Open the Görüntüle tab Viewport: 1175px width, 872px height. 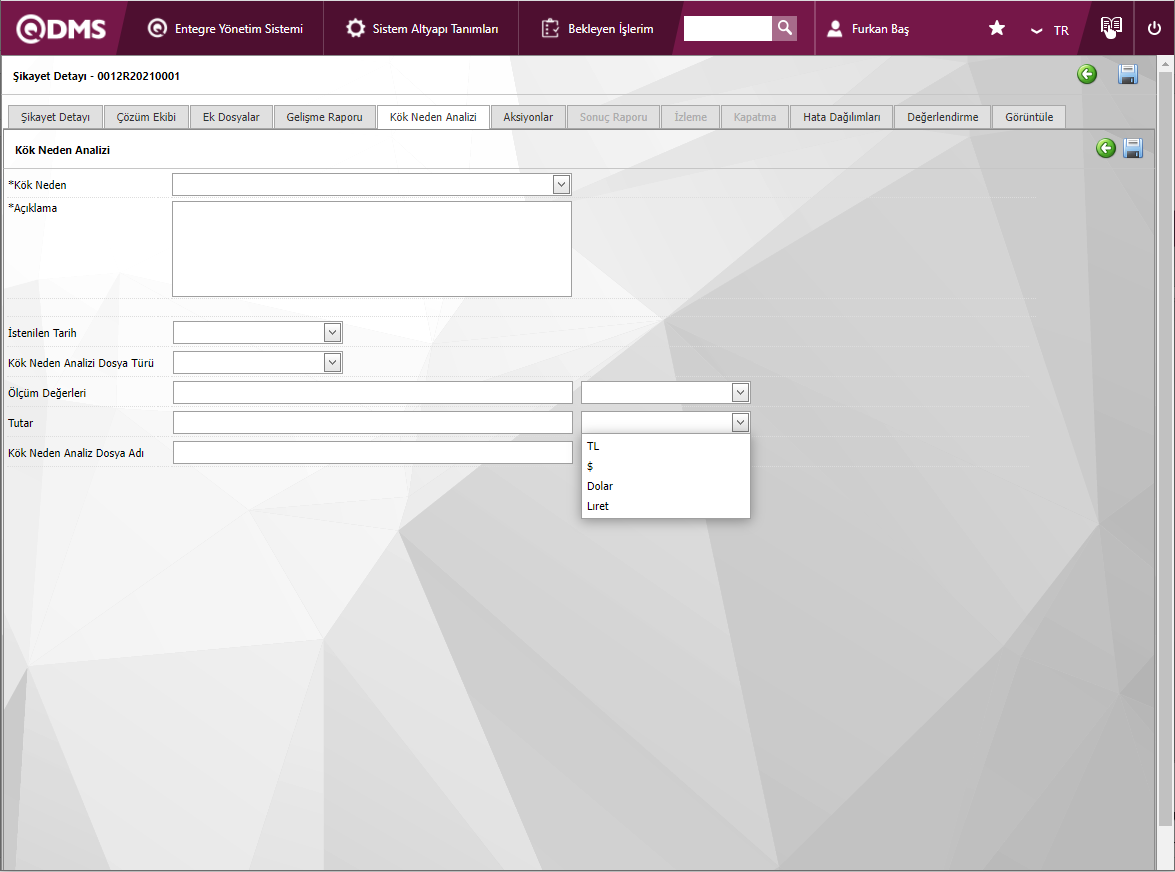point(1029,117)
